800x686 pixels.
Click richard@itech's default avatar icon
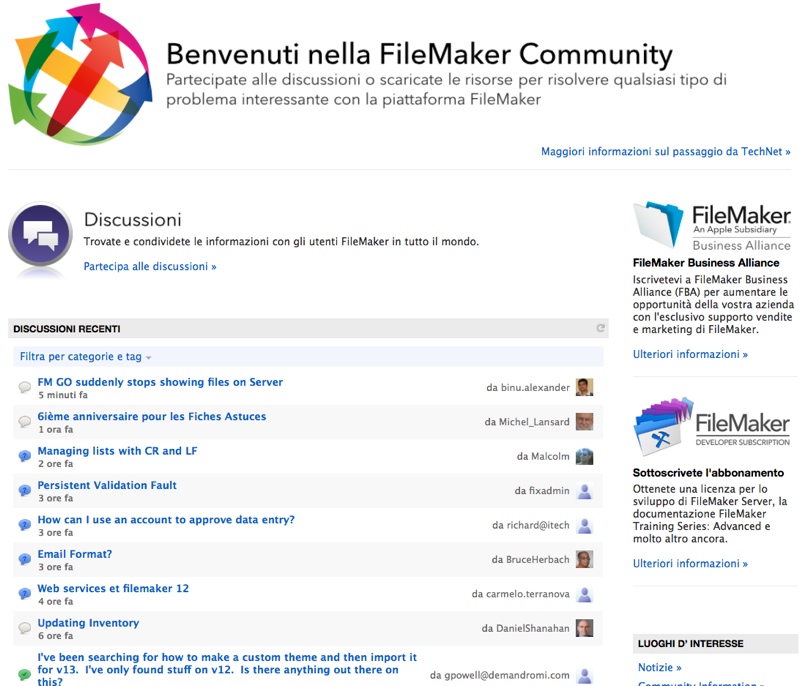click(x=584, y=525)
